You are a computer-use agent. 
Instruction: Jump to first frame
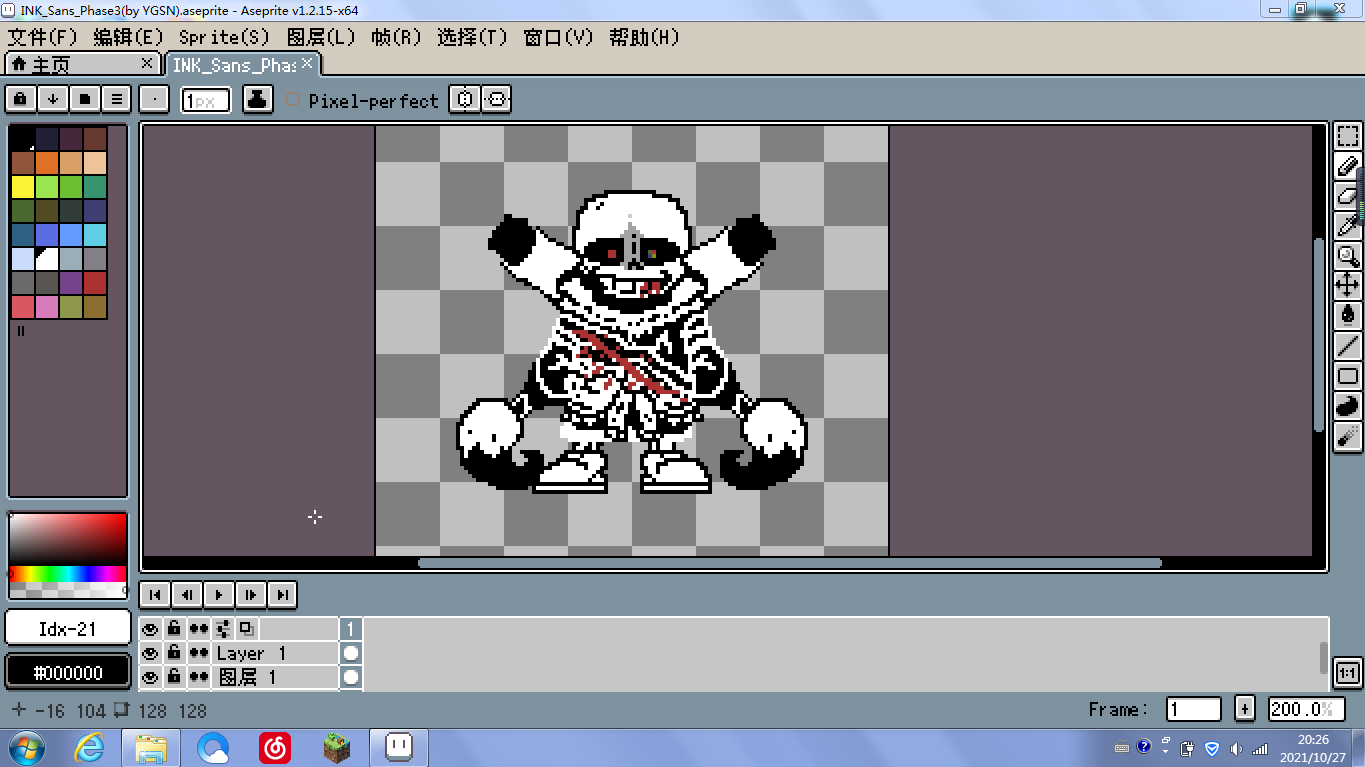(155, 594)
